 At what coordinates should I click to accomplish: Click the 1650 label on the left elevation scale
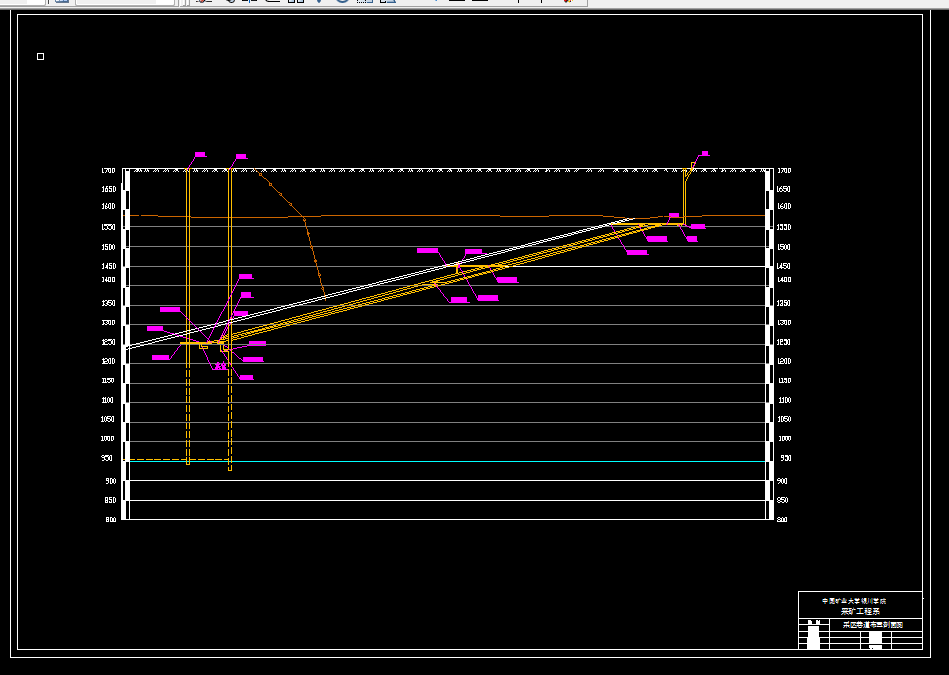[x=108, y=189]
